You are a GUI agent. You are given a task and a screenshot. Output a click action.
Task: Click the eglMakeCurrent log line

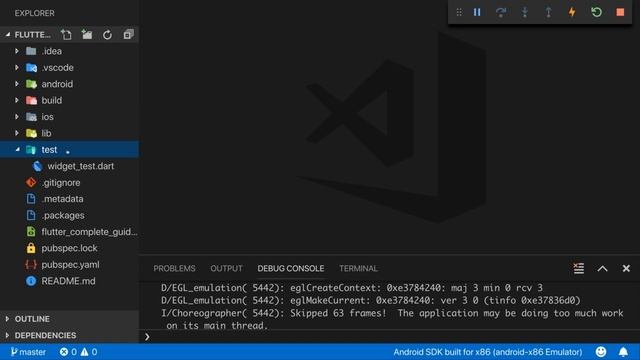tap(371, 300)
